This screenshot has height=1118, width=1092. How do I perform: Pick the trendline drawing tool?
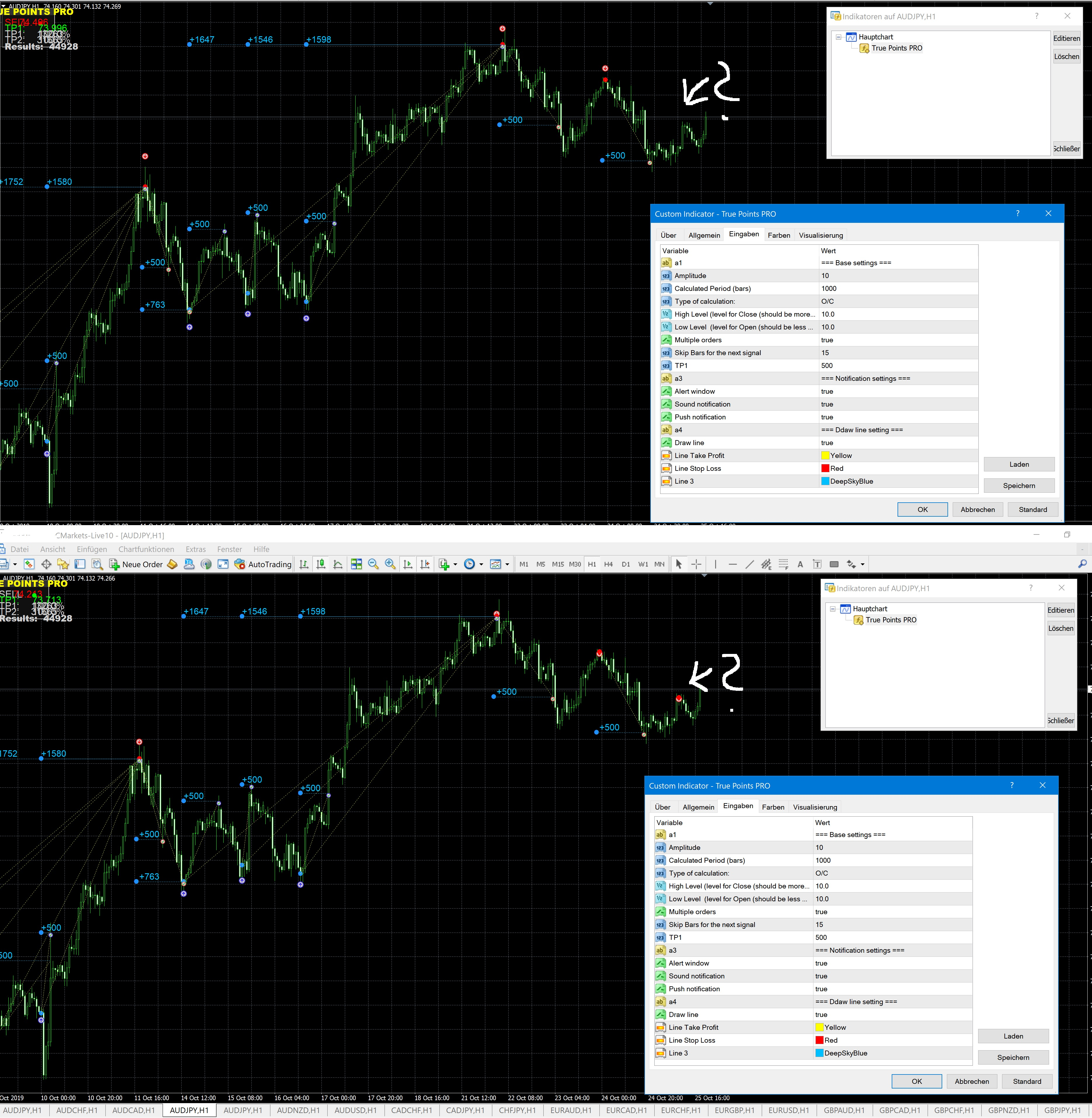pyautogui.click(x=749, y=565)
